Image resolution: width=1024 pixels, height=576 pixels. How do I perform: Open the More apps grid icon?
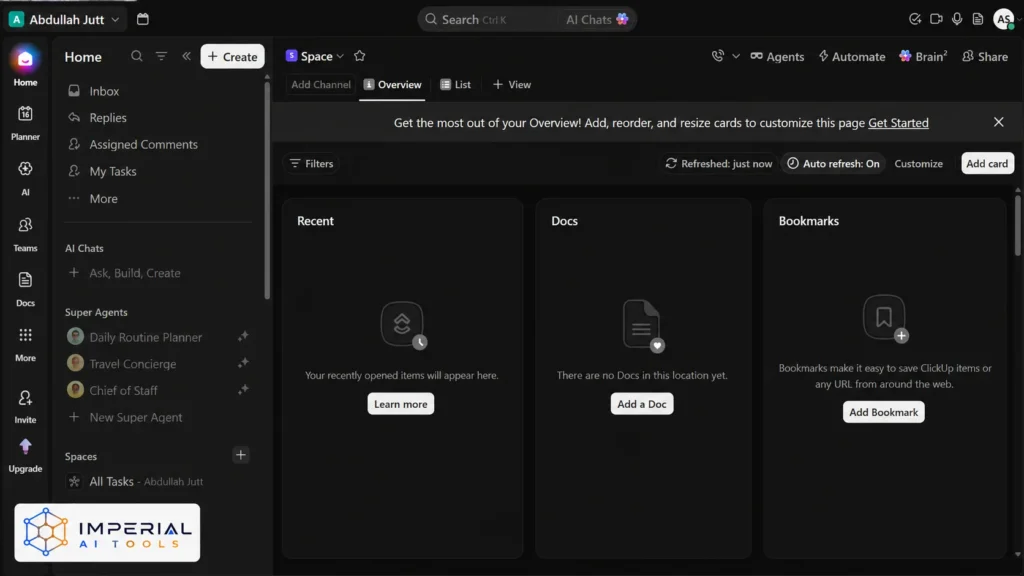(x=25, y=336)
